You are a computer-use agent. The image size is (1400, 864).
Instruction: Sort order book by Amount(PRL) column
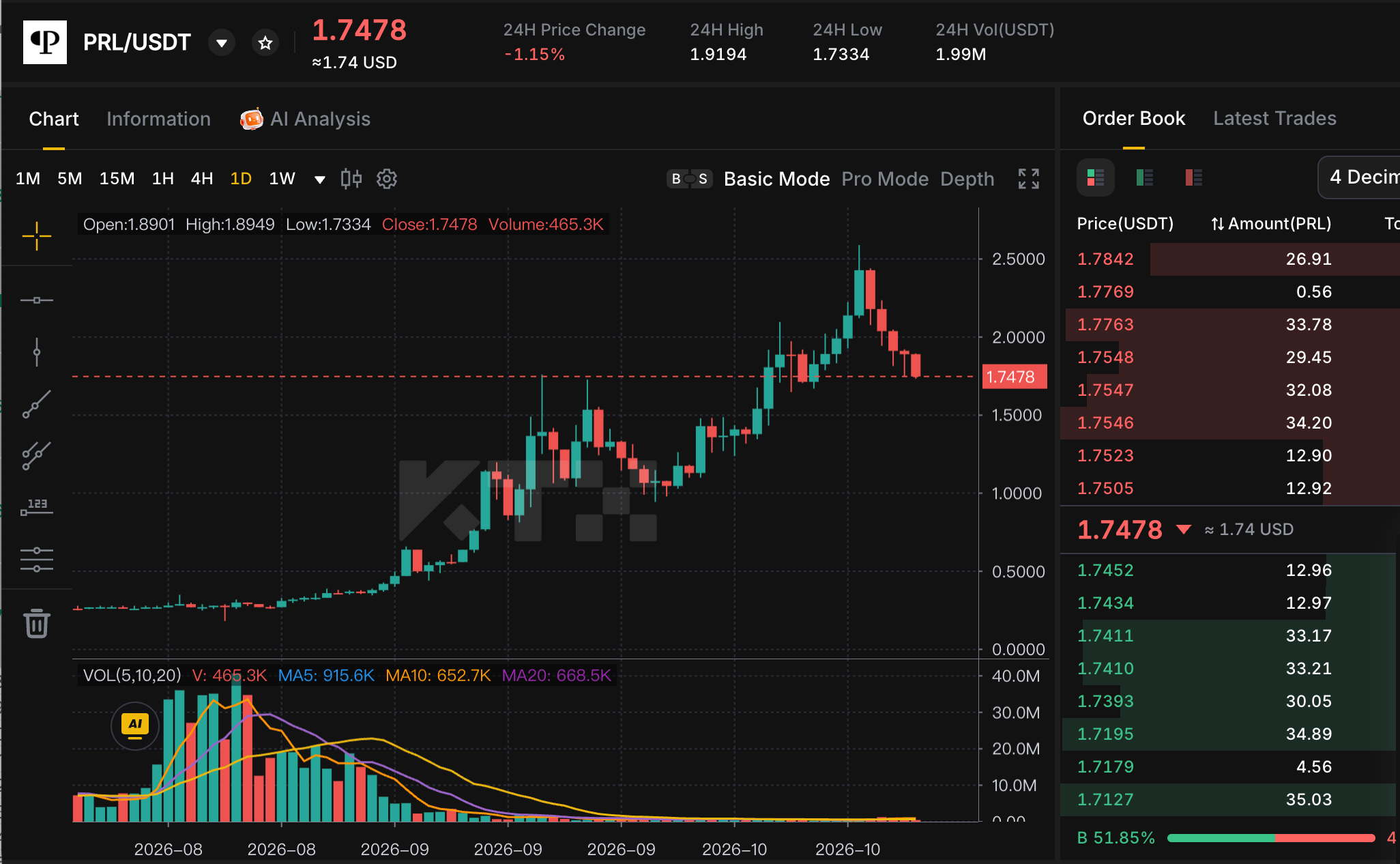pos(1271,224)
